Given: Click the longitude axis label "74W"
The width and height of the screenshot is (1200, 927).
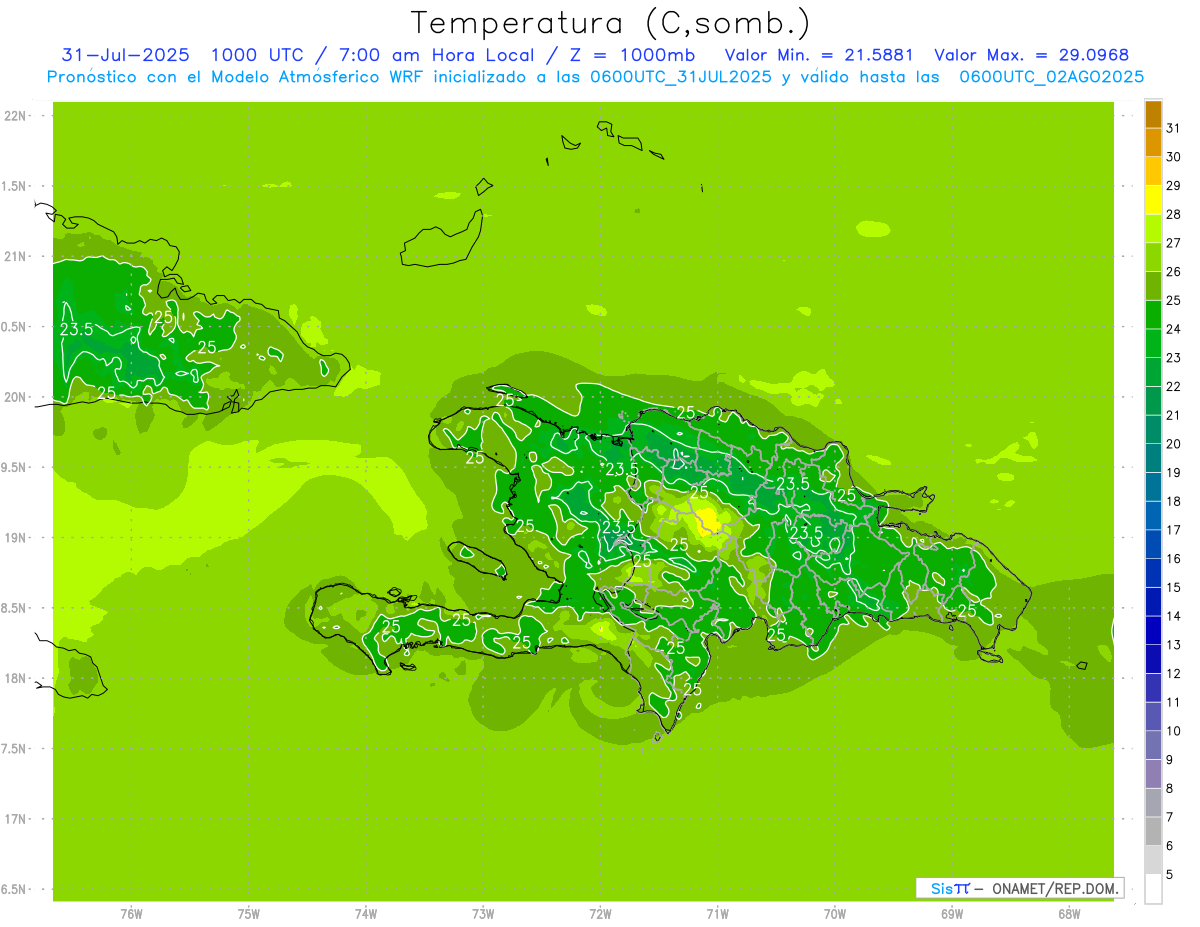Looking at the screenshot, I should tap(366, 913).
